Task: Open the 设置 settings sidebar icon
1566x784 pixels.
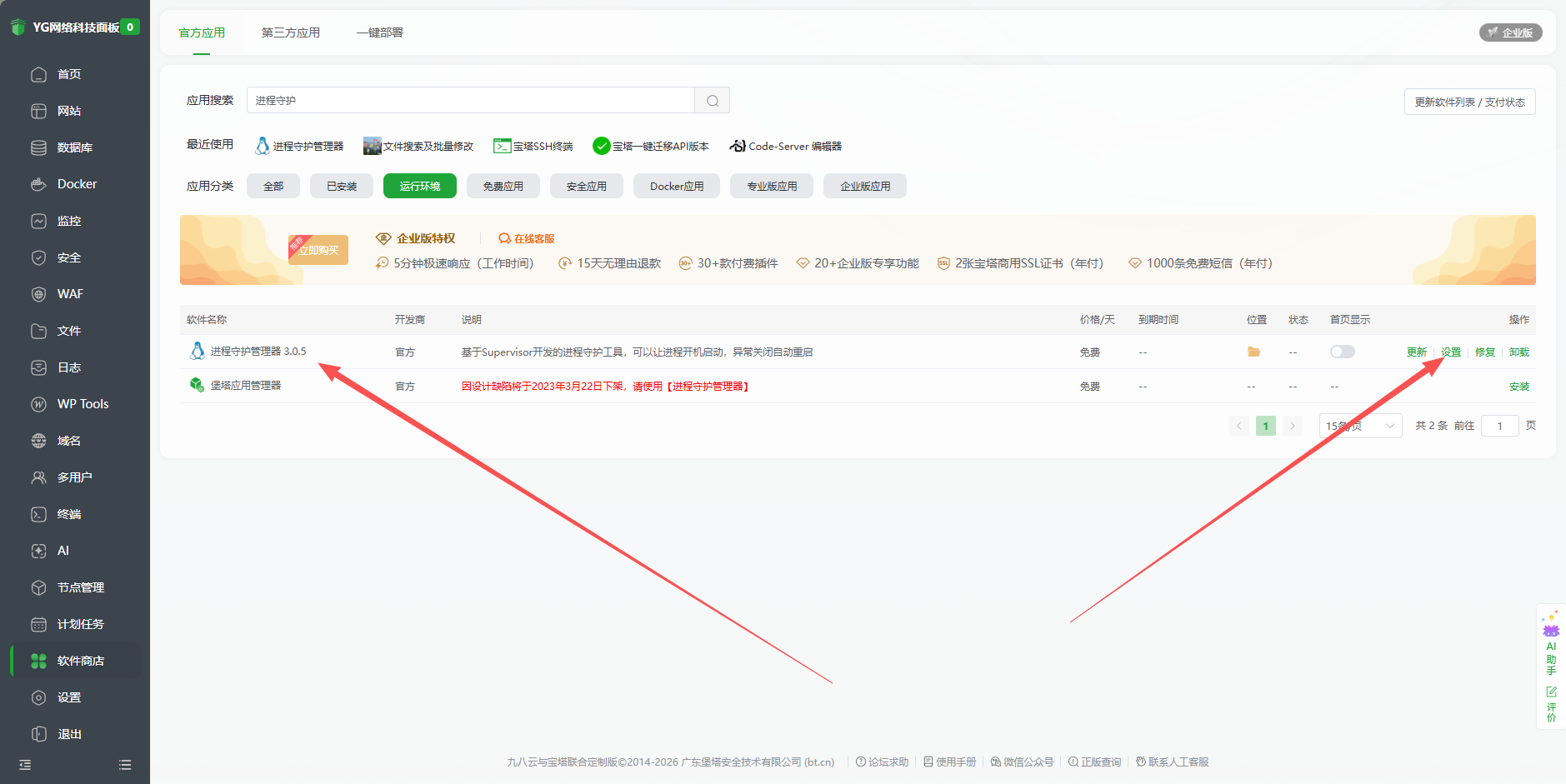Action: (38, 697)
